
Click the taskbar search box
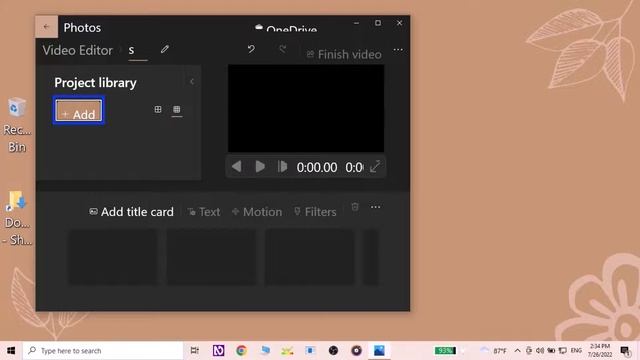(103, 351)
